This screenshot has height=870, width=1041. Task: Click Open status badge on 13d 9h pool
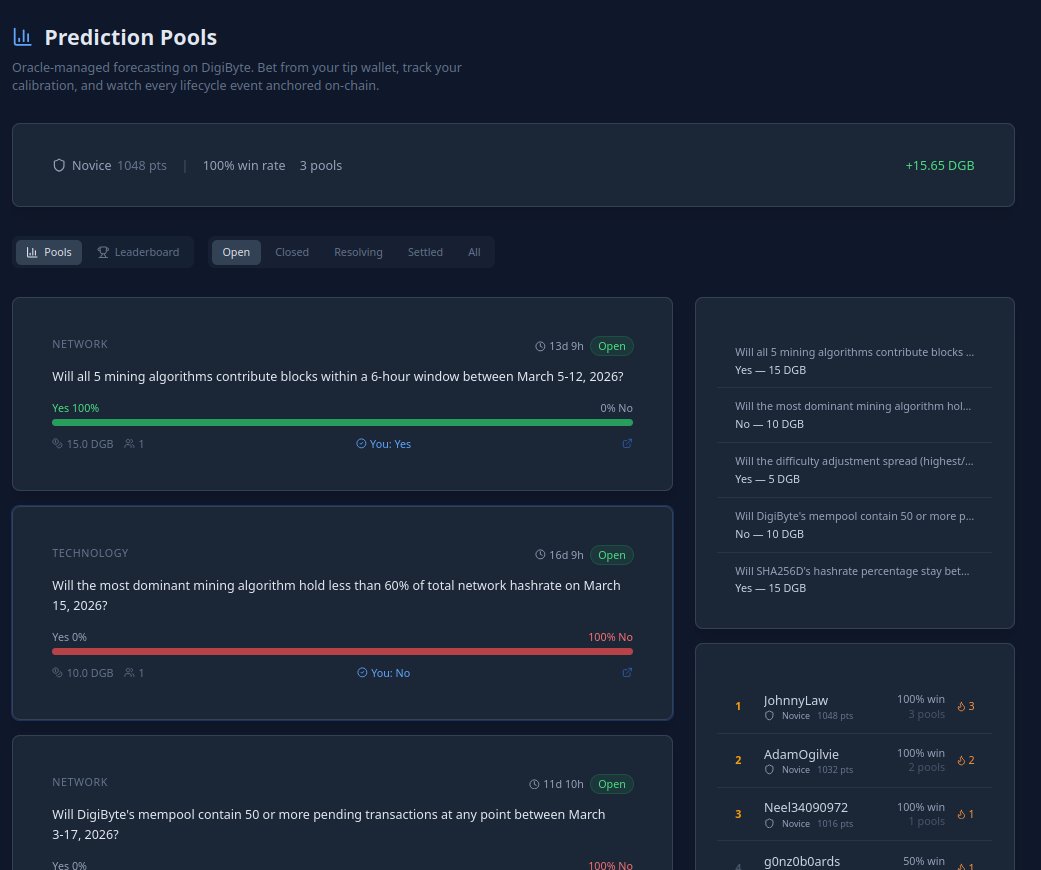click(x=611, y=347)
